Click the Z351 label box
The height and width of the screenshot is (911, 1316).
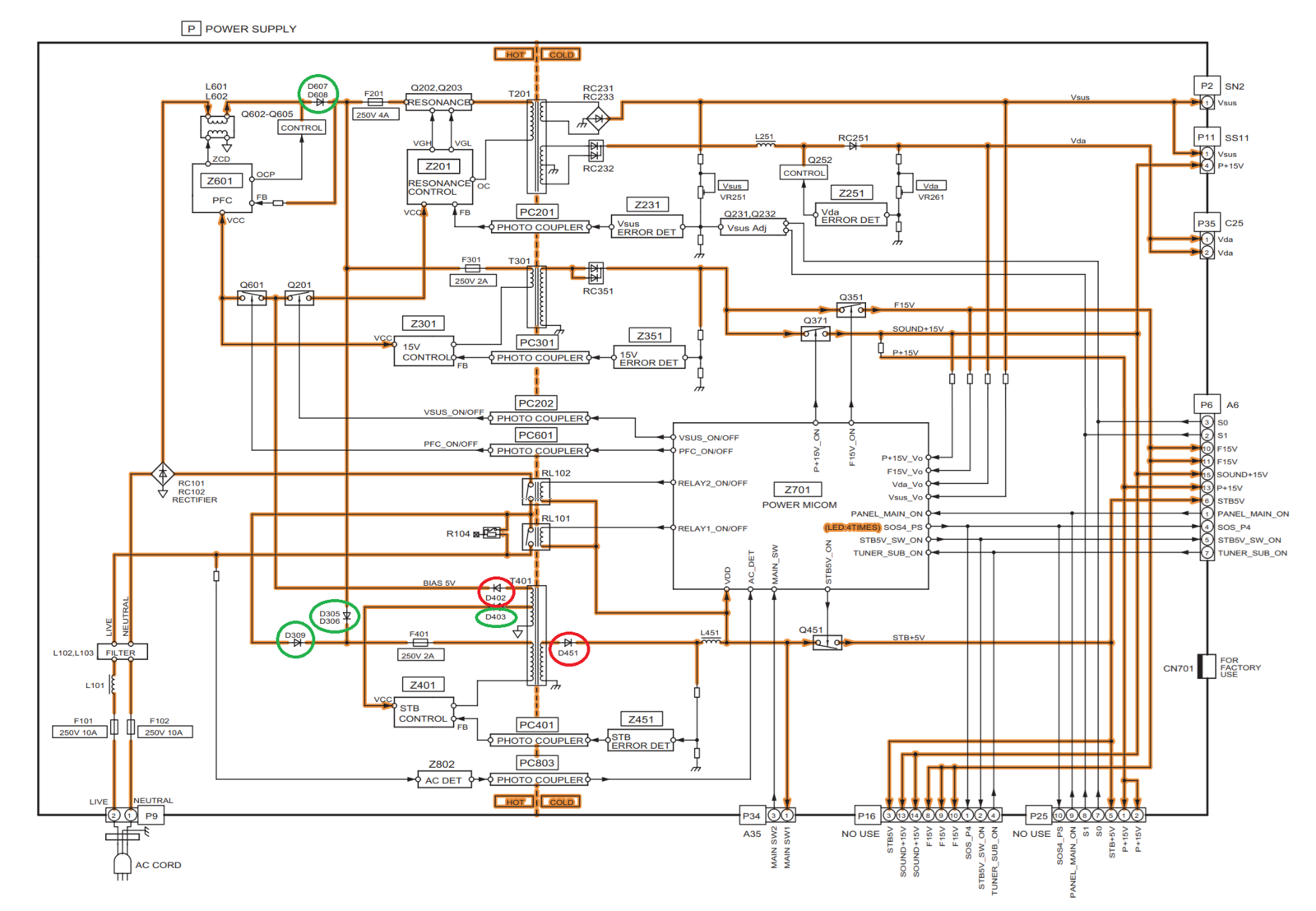pyautogui.click(x=650, y=336)
